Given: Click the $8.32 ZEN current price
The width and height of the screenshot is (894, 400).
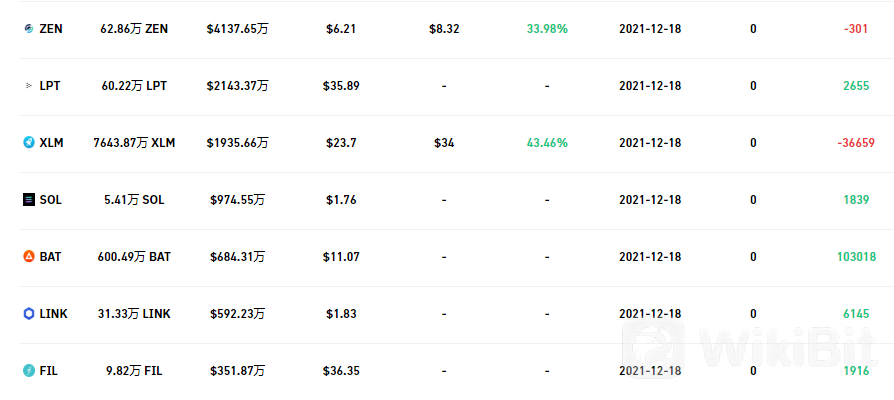Looking at the screenshot, I should [444, 28].
